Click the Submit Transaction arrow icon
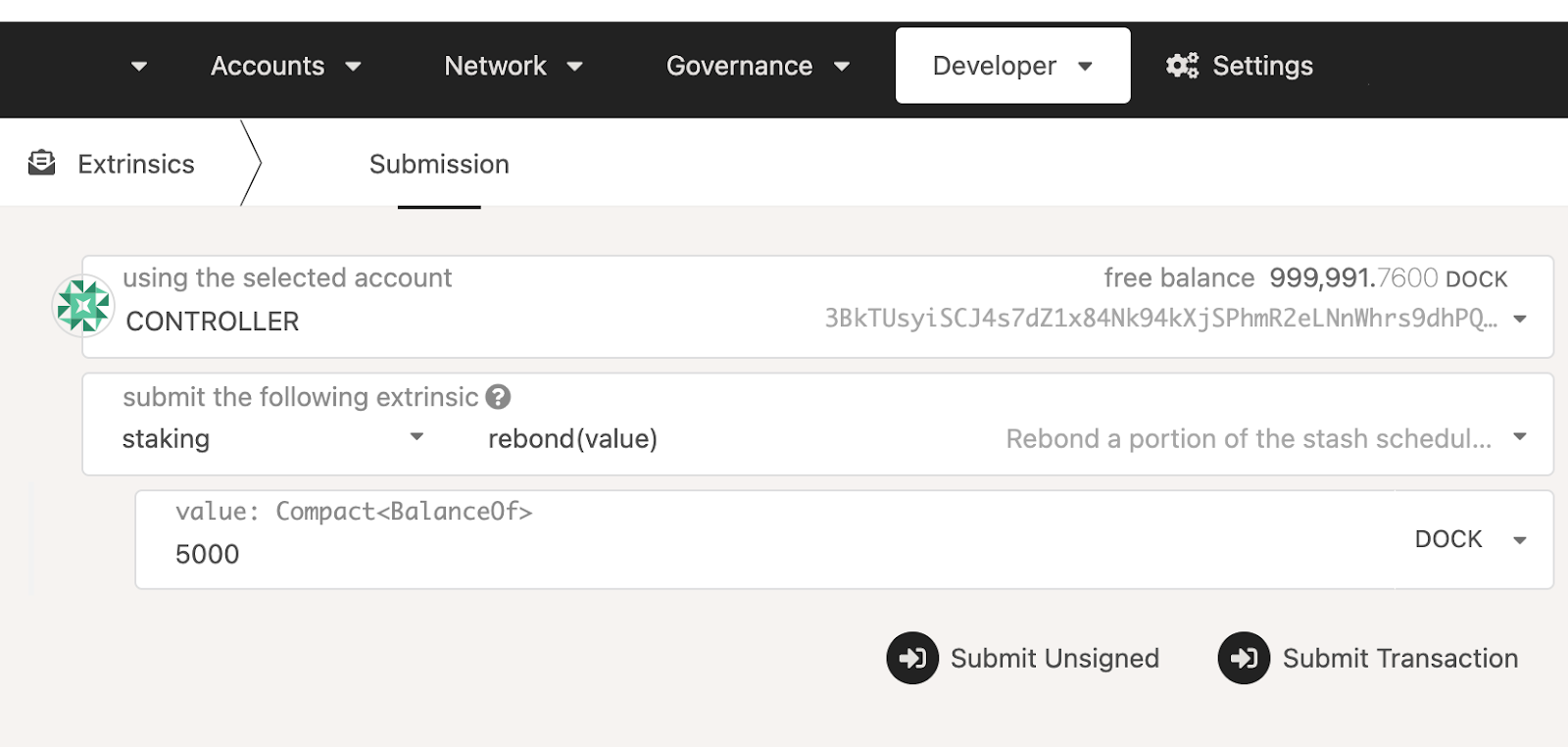This screenshot has height=747, width=1568. [x=1244, y=658]
